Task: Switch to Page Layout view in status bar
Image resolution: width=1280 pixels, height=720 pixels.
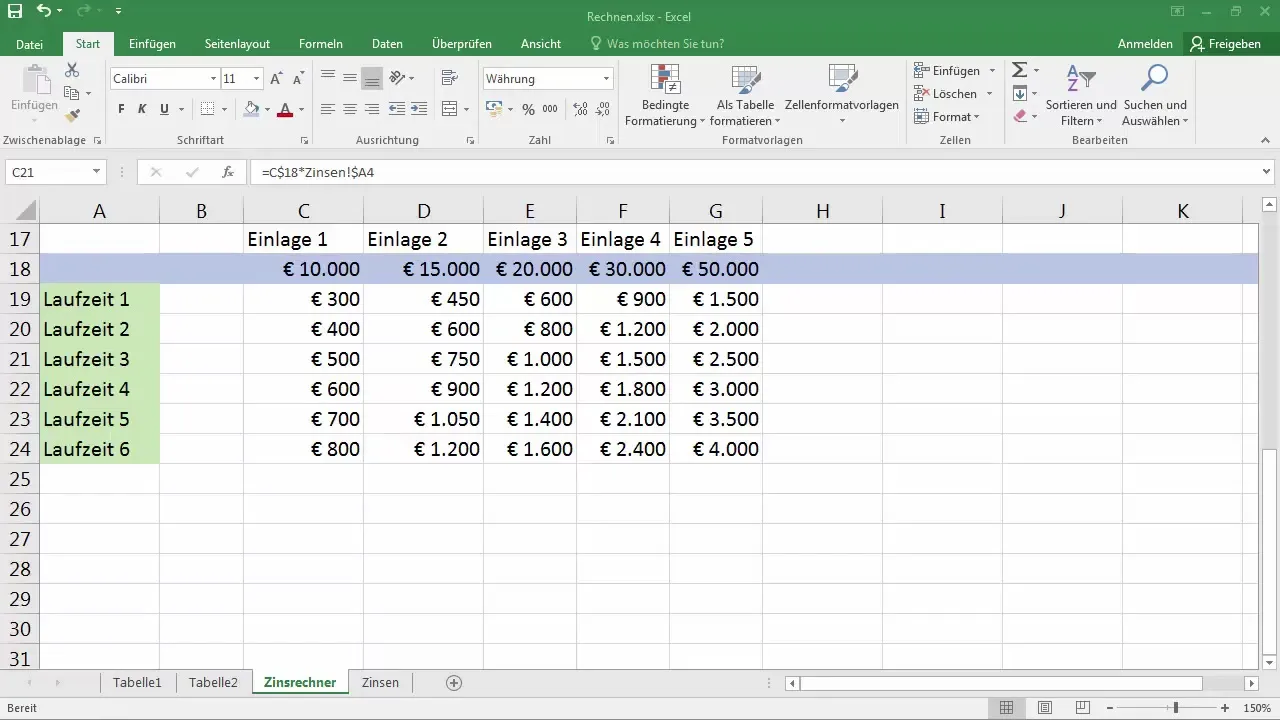Action: coord(1044,708)
